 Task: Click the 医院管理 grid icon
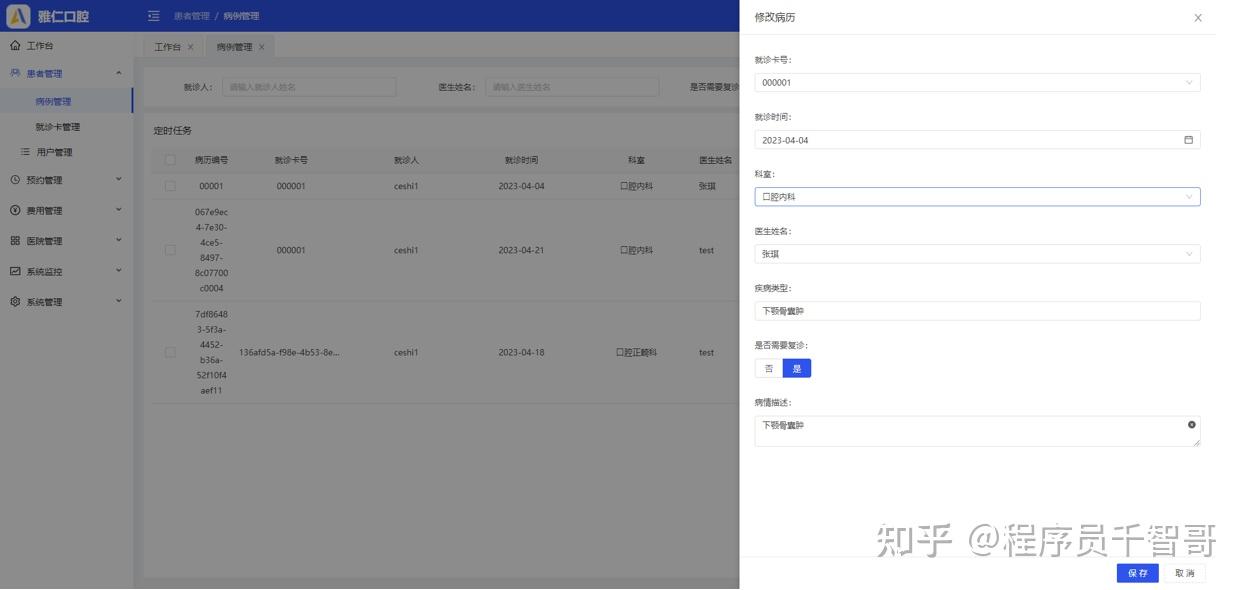tap(15, 241)
